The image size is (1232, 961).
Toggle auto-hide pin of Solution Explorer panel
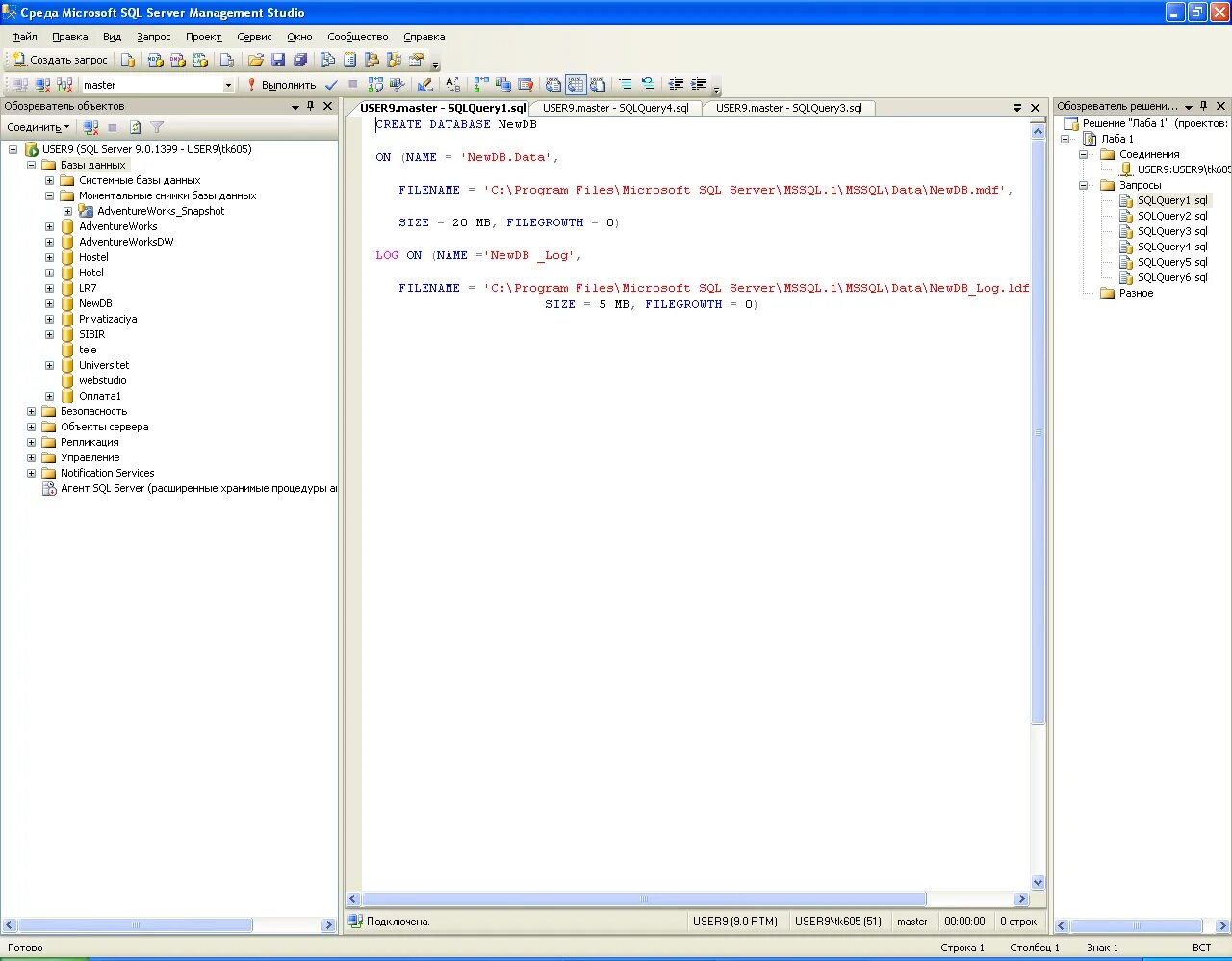(1203, 106)
